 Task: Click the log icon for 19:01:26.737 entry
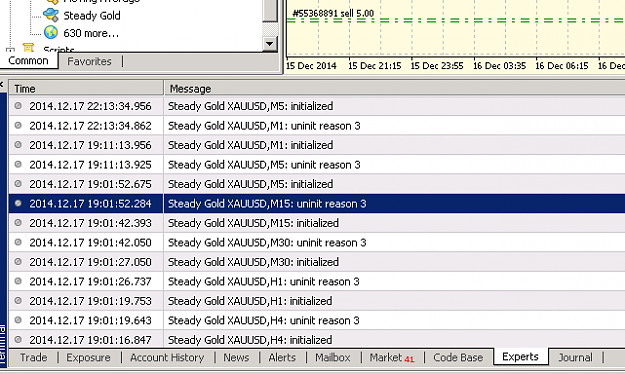18,281
